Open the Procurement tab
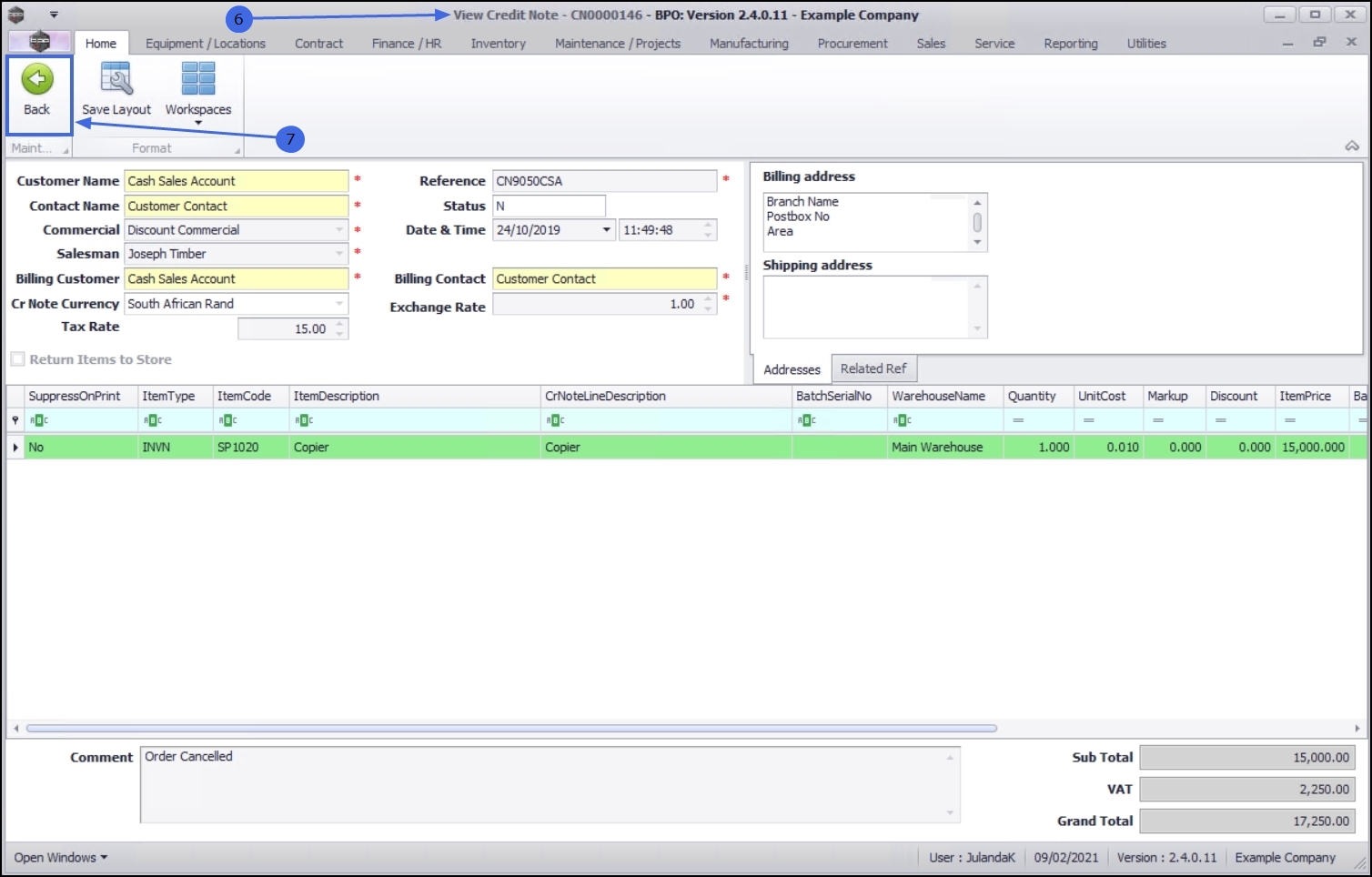 [852, 43]
